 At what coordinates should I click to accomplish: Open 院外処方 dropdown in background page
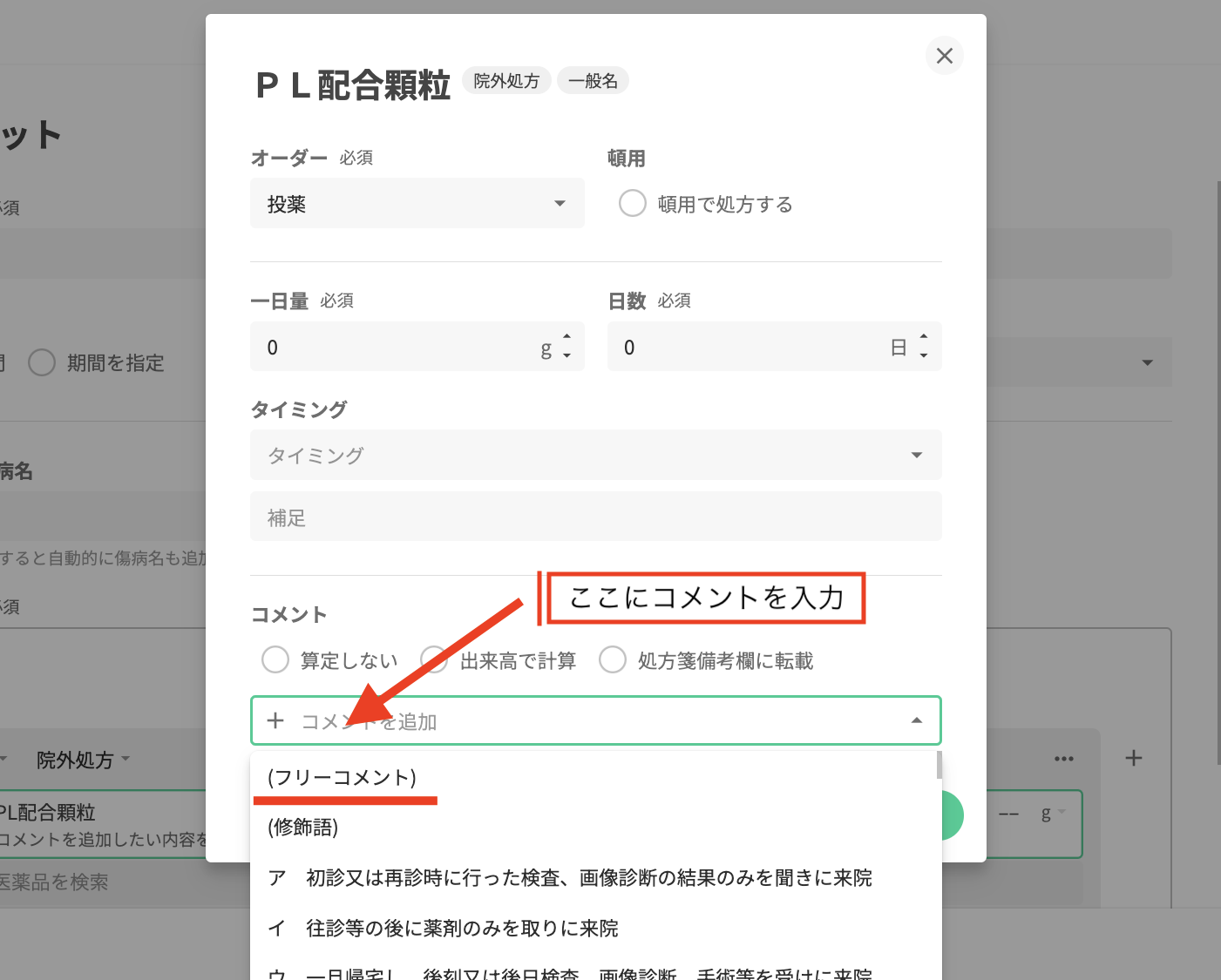pos(83,760)
